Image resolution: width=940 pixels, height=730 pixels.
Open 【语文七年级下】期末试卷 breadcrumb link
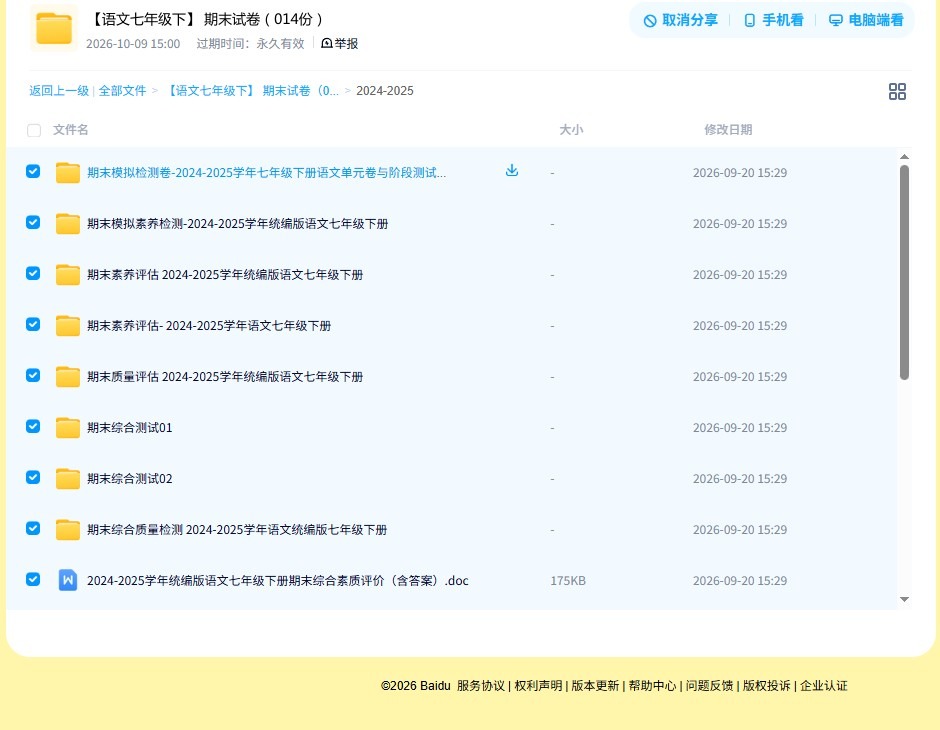(x=251, y=91)
